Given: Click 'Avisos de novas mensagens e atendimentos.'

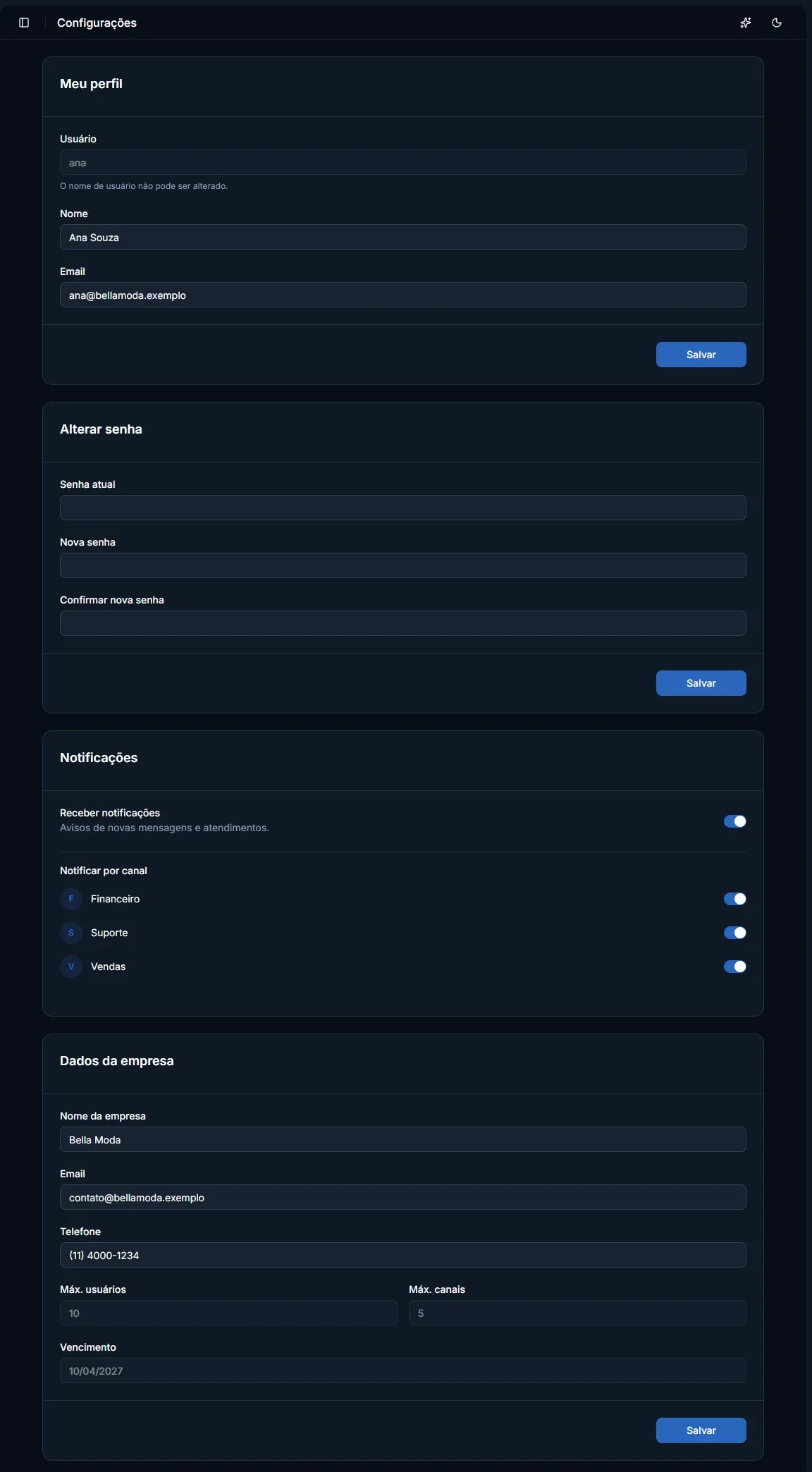Looking at the screenshot, I should point(164,828).
